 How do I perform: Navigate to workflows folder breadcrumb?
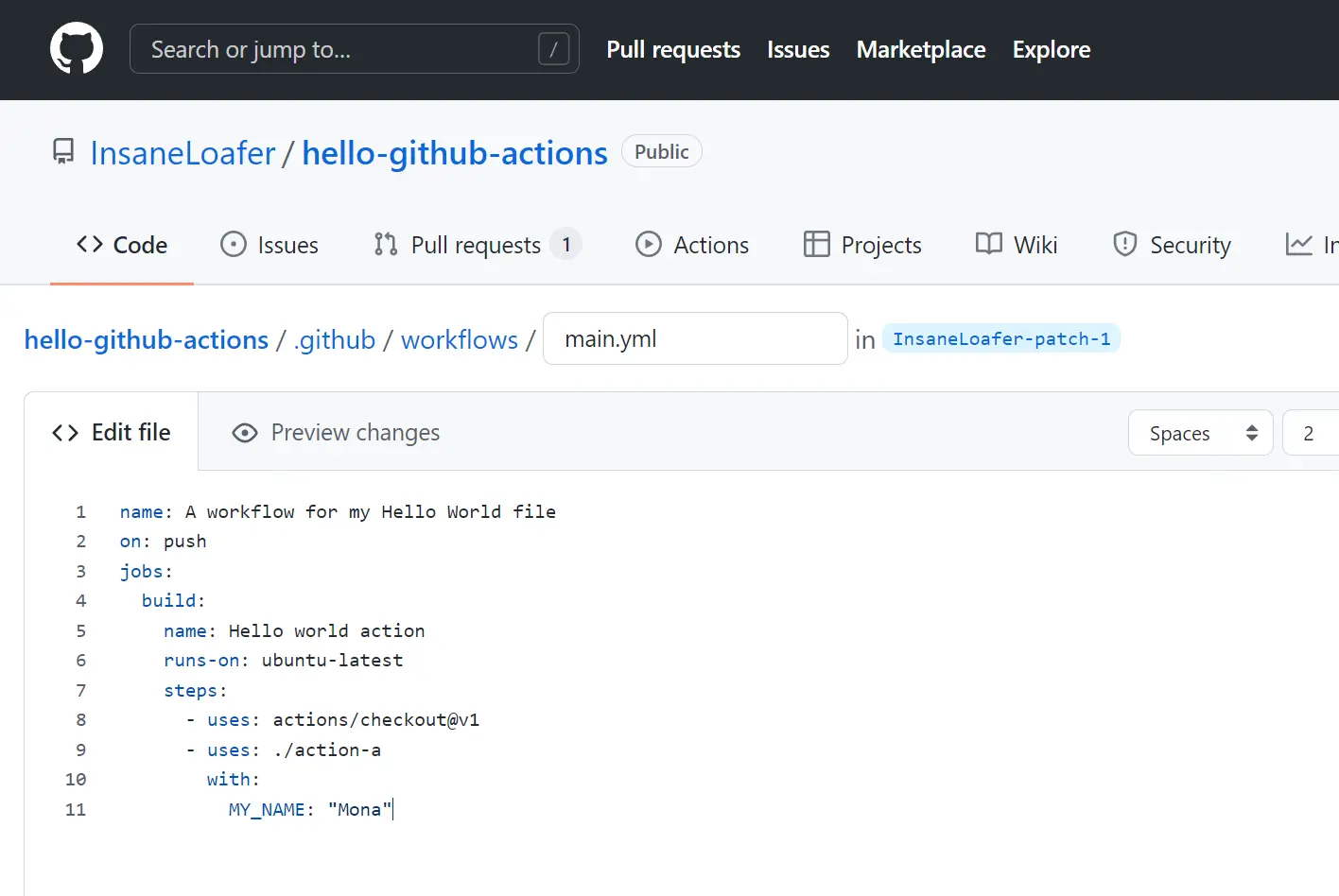click(460, 339)
